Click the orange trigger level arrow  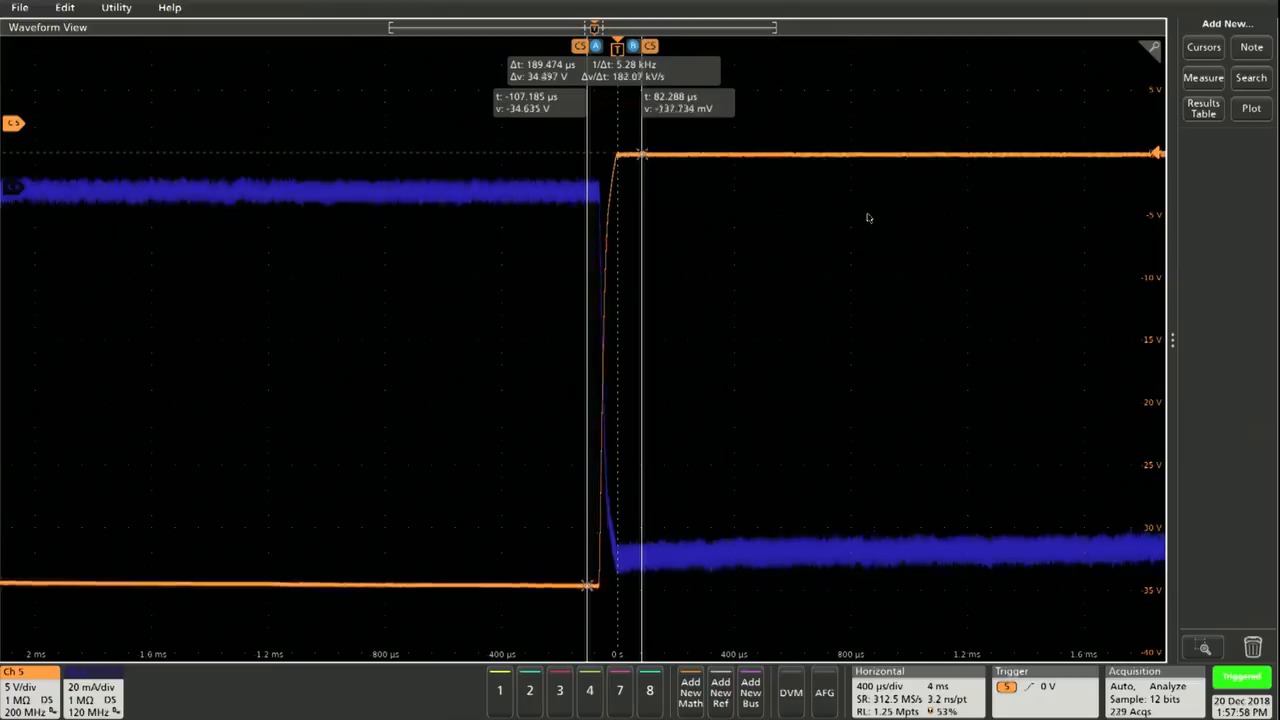(x=1156, y=153)
